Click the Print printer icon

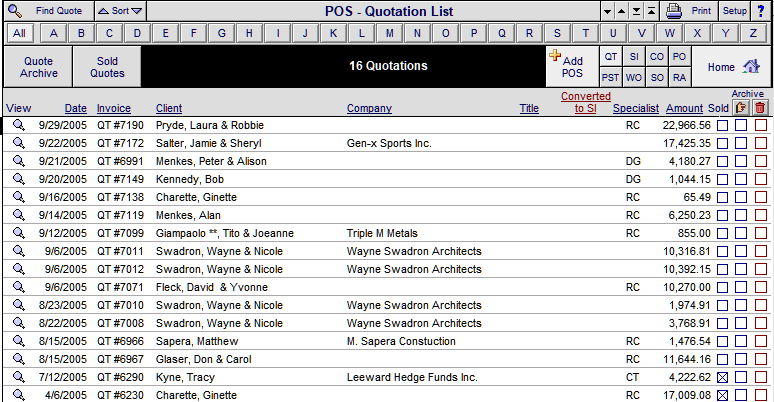point(674,11)
